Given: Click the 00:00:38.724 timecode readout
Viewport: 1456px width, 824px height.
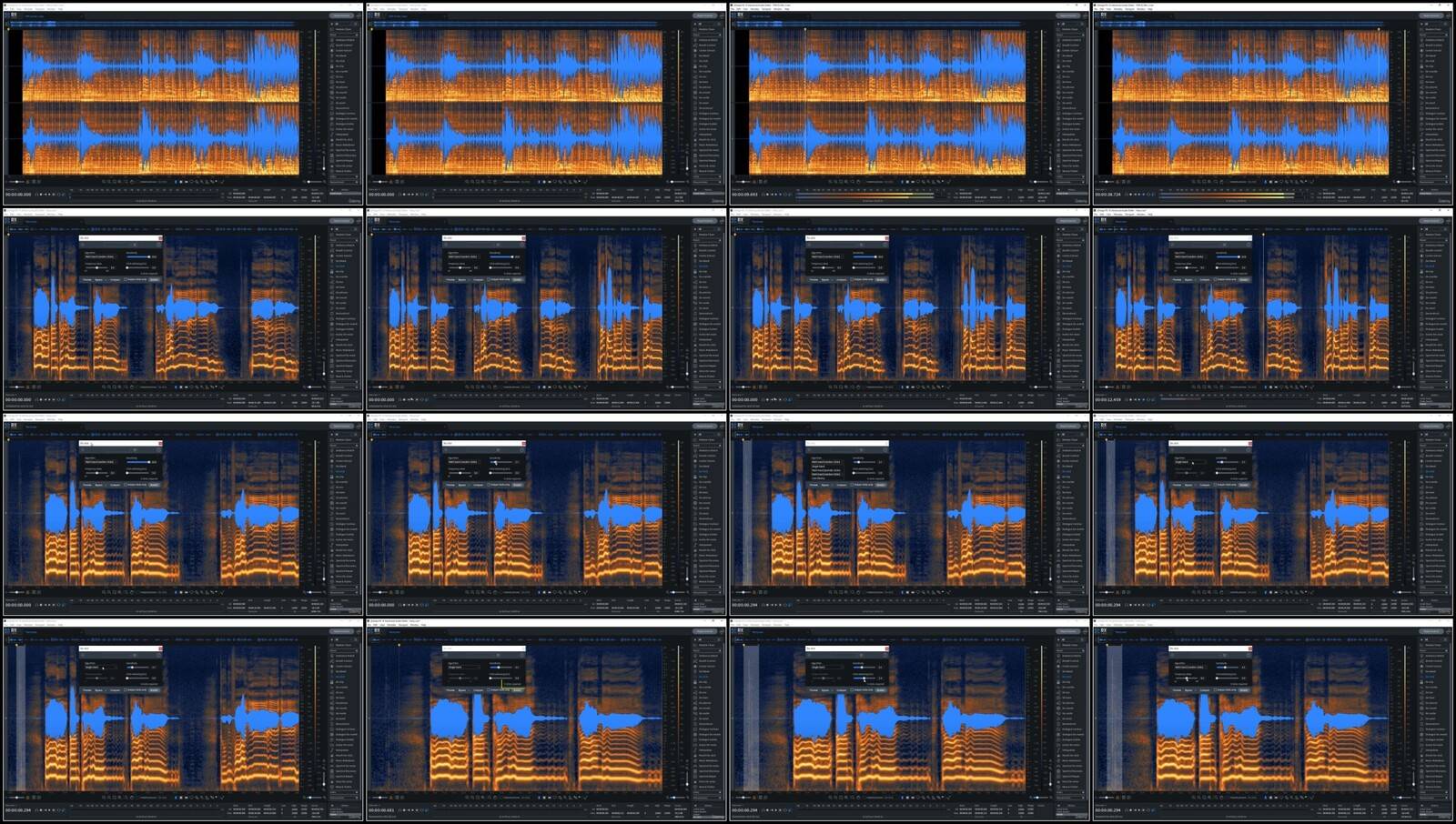Looking at the screenshot, I should [1109, 194].
